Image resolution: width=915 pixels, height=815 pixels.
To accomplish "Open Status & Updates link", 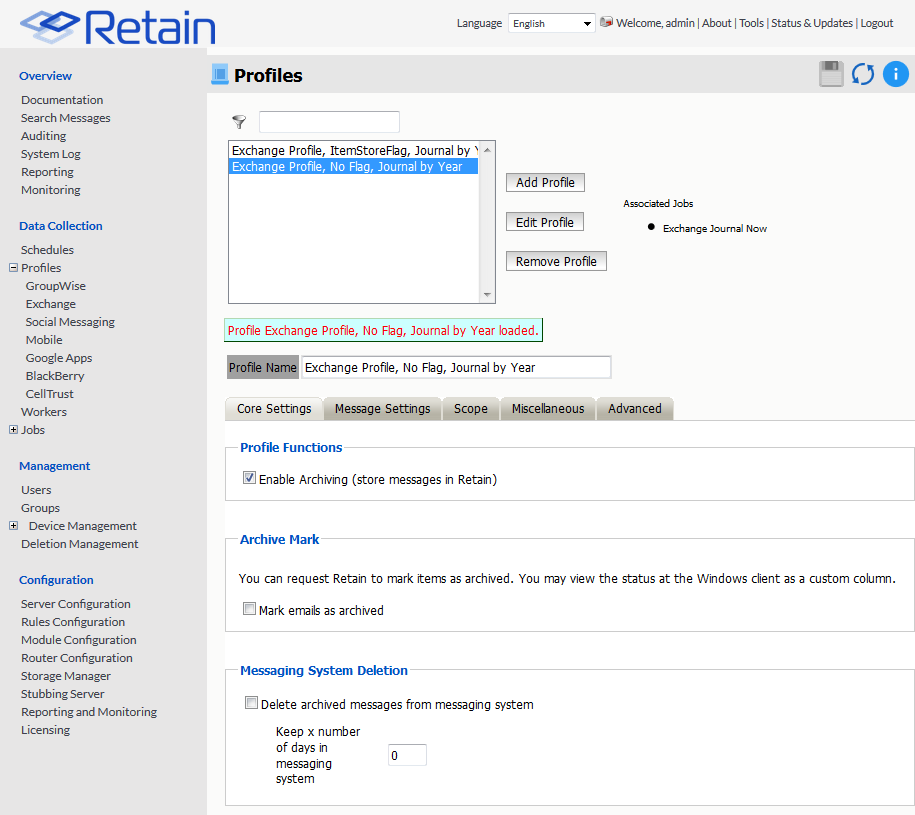I will click(812, 23).
